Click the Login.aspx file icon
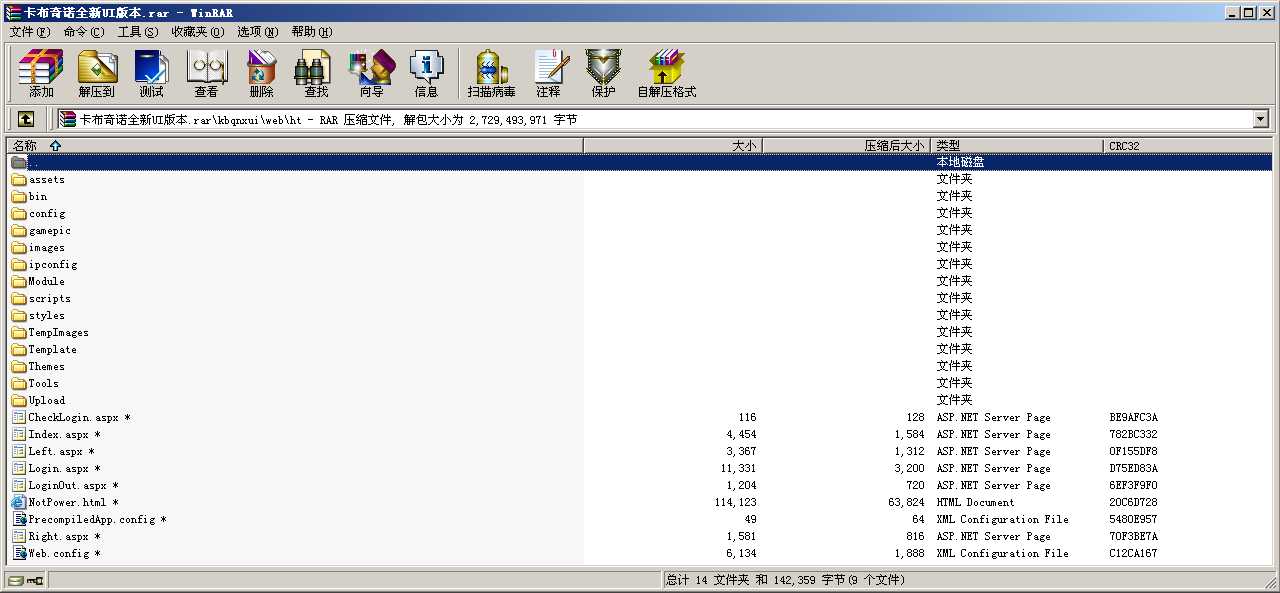The height and width of the screenshot is (593, 1280). pyautogui.click(x=19, y=468)
